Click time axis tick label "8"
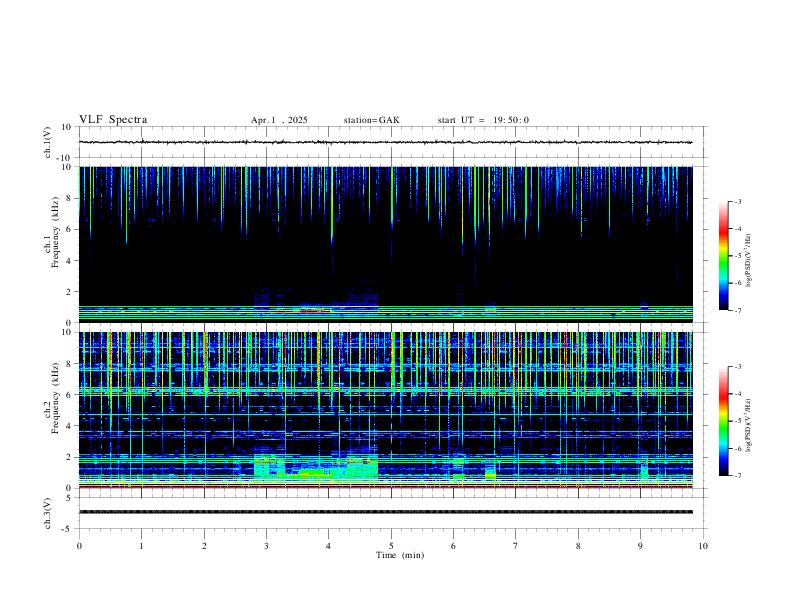 pyautogui.click(x=578, y=546)
